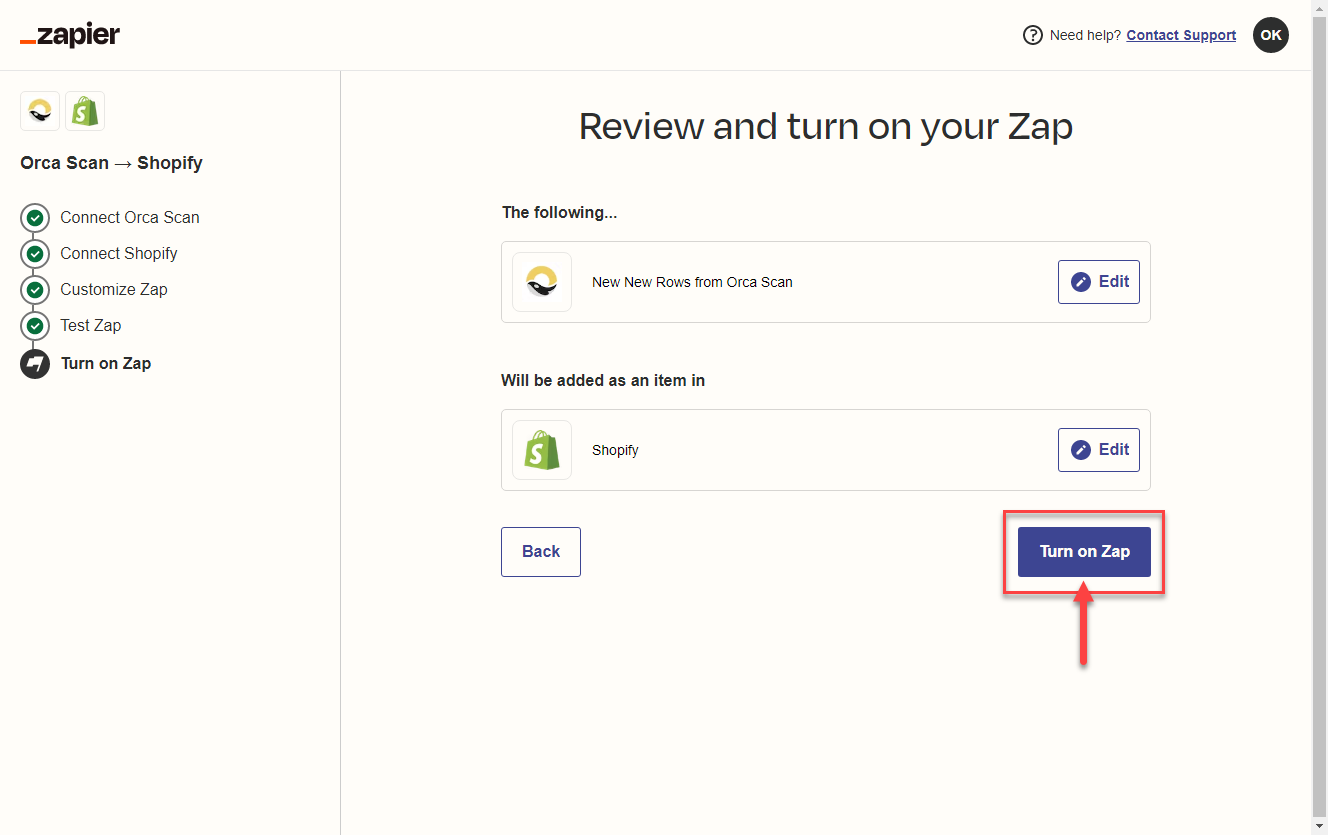The image size is (1328, 835).
Task: Click the Zapier logo
Action: 70,36
